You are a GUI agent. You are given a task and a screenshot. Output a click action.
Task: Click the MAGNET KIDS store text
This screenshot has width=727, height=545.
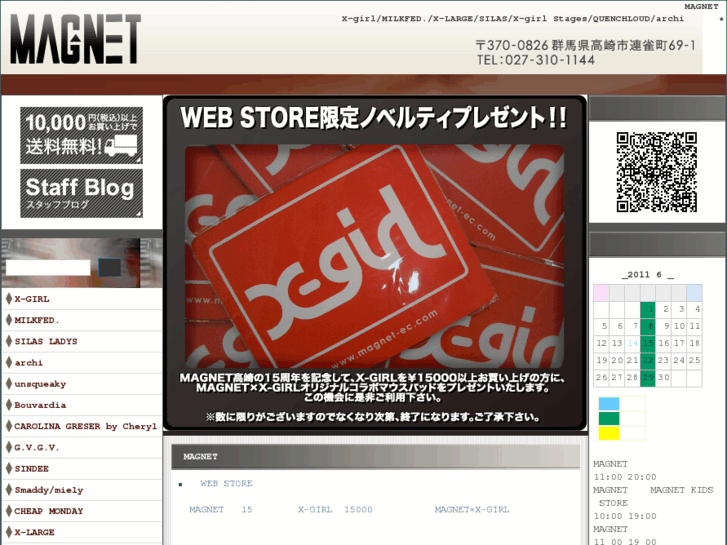tap(682, 490)
